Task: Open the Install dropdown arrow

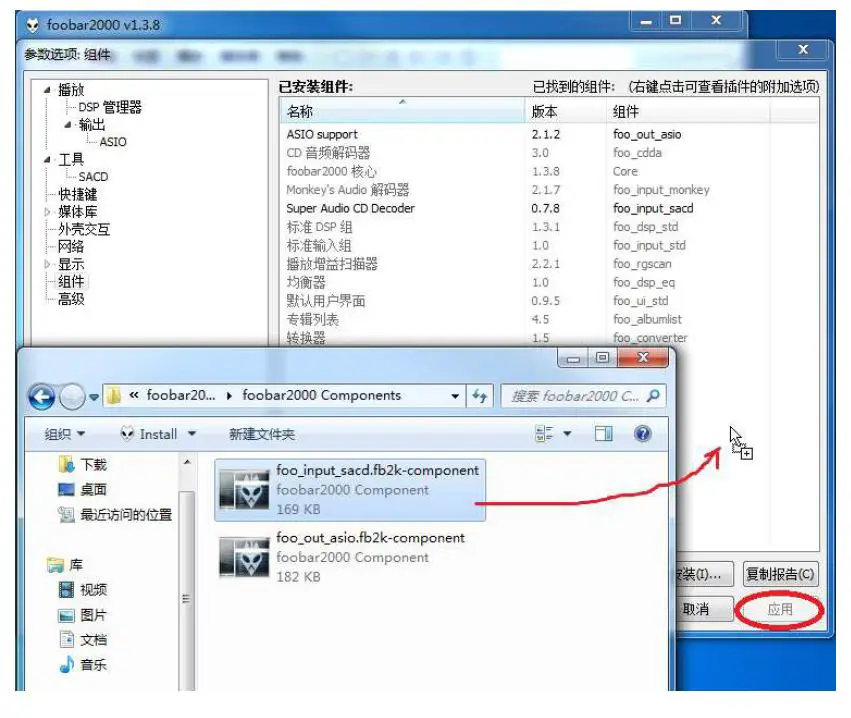Action: click(192, 434)
